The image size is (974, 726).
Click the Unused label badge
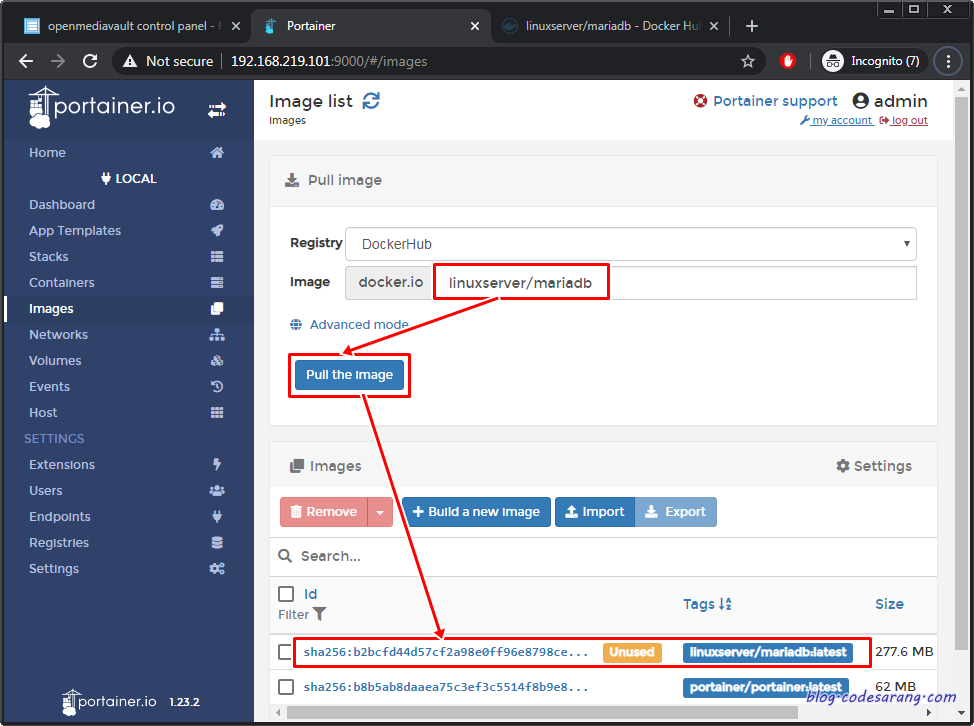632,652
